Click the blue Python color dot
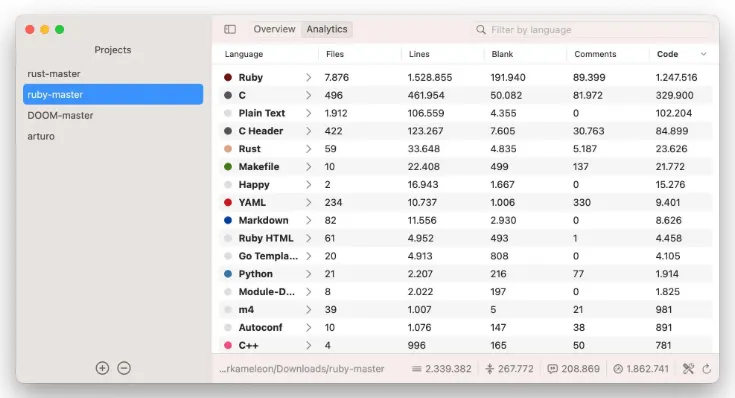Viewport: 735px width, 398px height. point(228,274)
